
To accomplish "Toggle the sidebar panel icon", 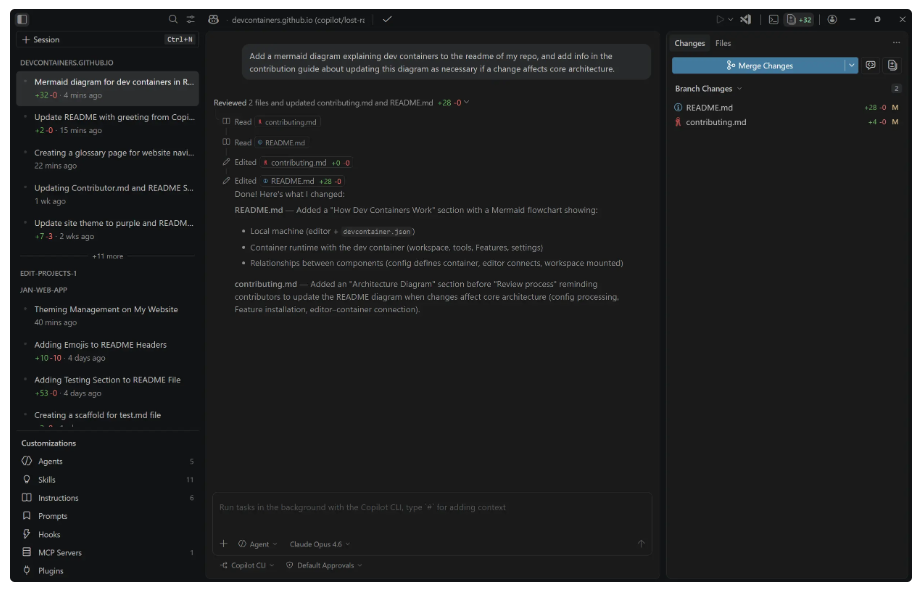I will [23, 19].
